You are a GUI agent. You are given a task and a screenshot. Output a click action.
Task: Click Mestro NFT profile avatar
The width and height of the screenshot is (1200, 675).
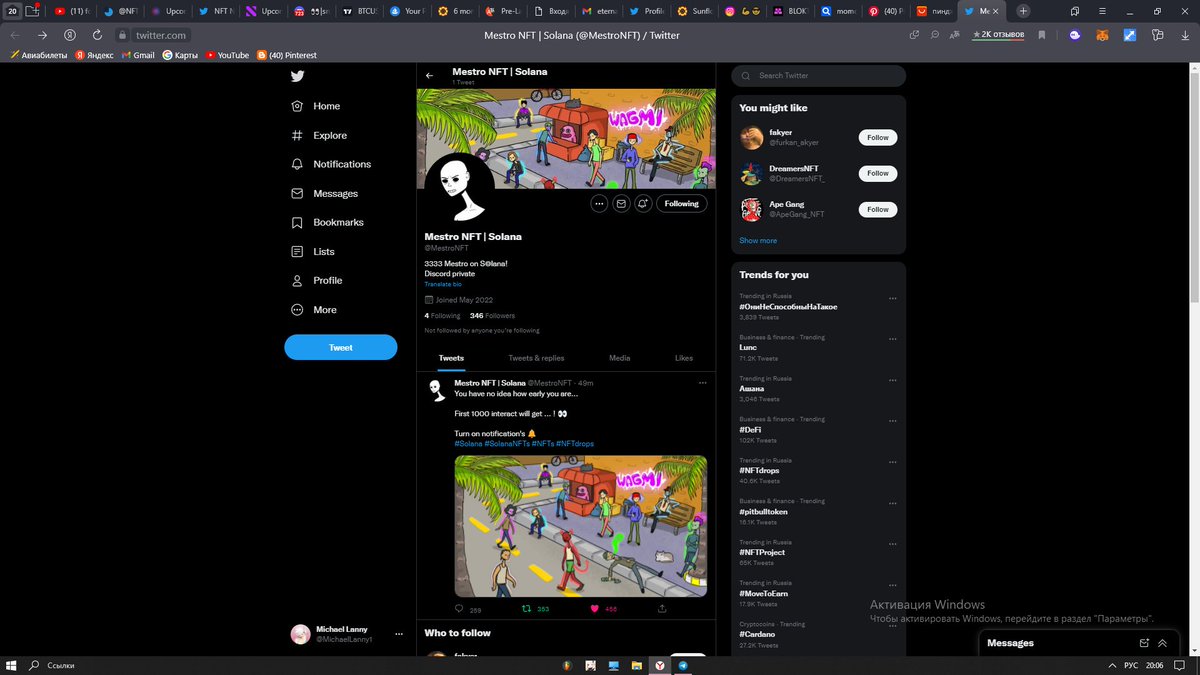coord(459,188)
